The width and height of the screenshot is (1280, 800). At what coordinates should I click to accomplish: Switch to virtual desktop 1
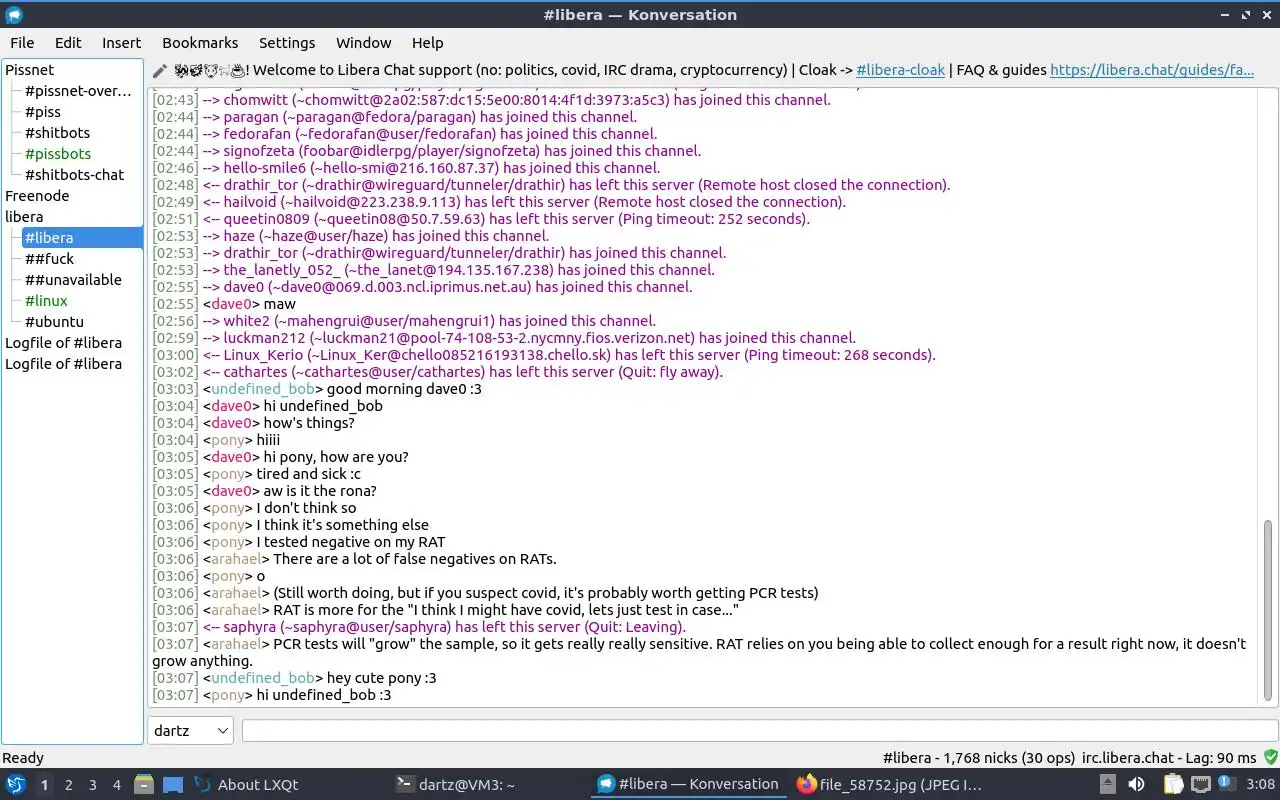tap(44, 785)
